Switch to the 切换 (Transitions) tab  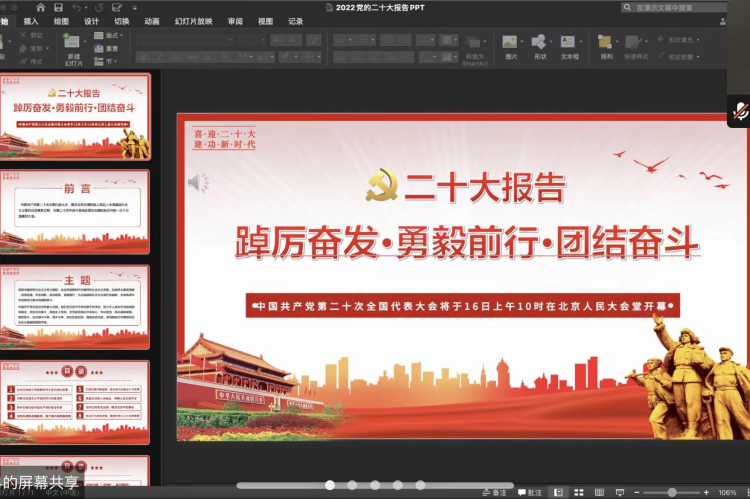click(121, 21)
